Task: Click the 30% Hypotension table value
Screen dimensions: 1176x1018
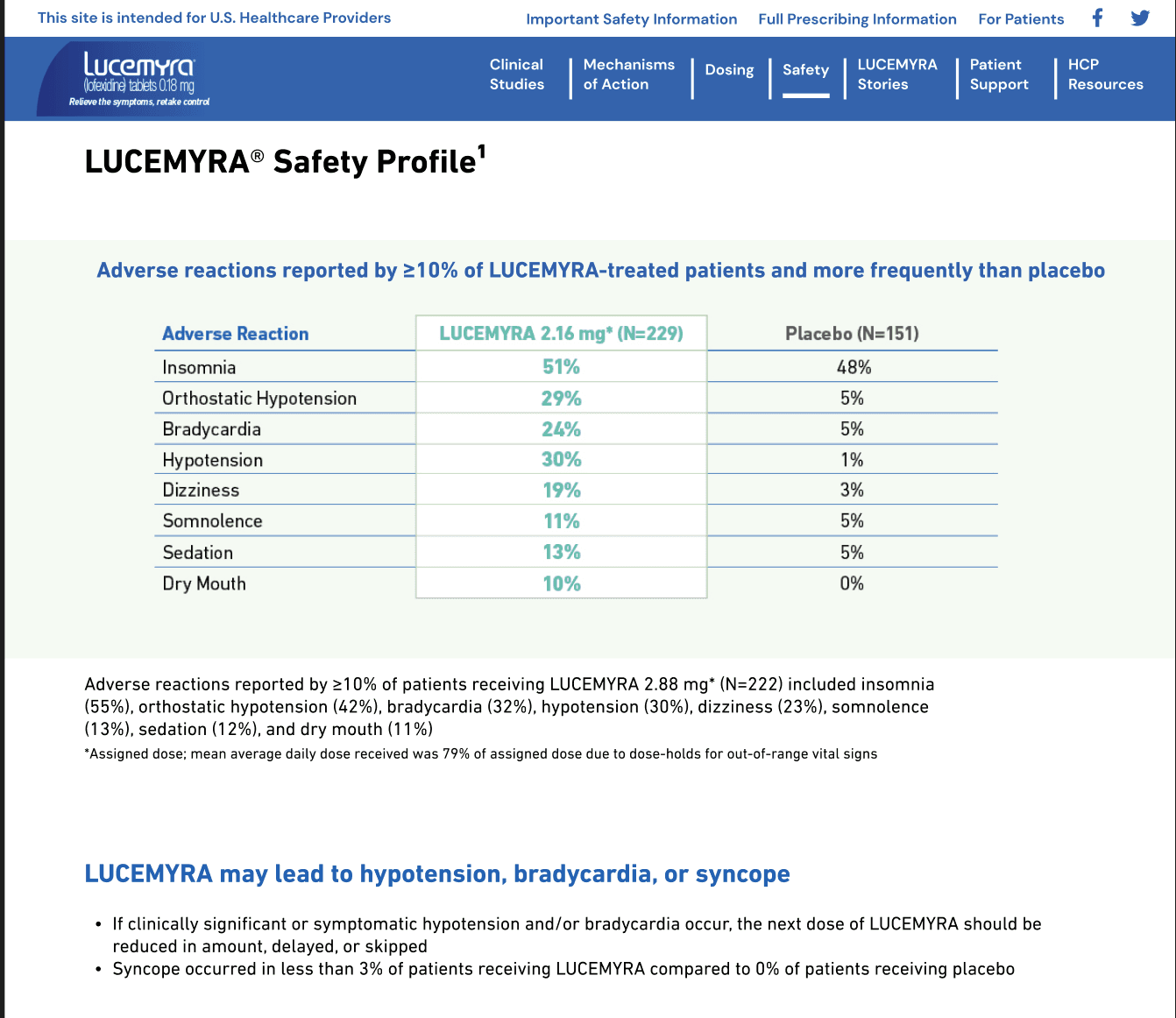Action: pos(561,460)
